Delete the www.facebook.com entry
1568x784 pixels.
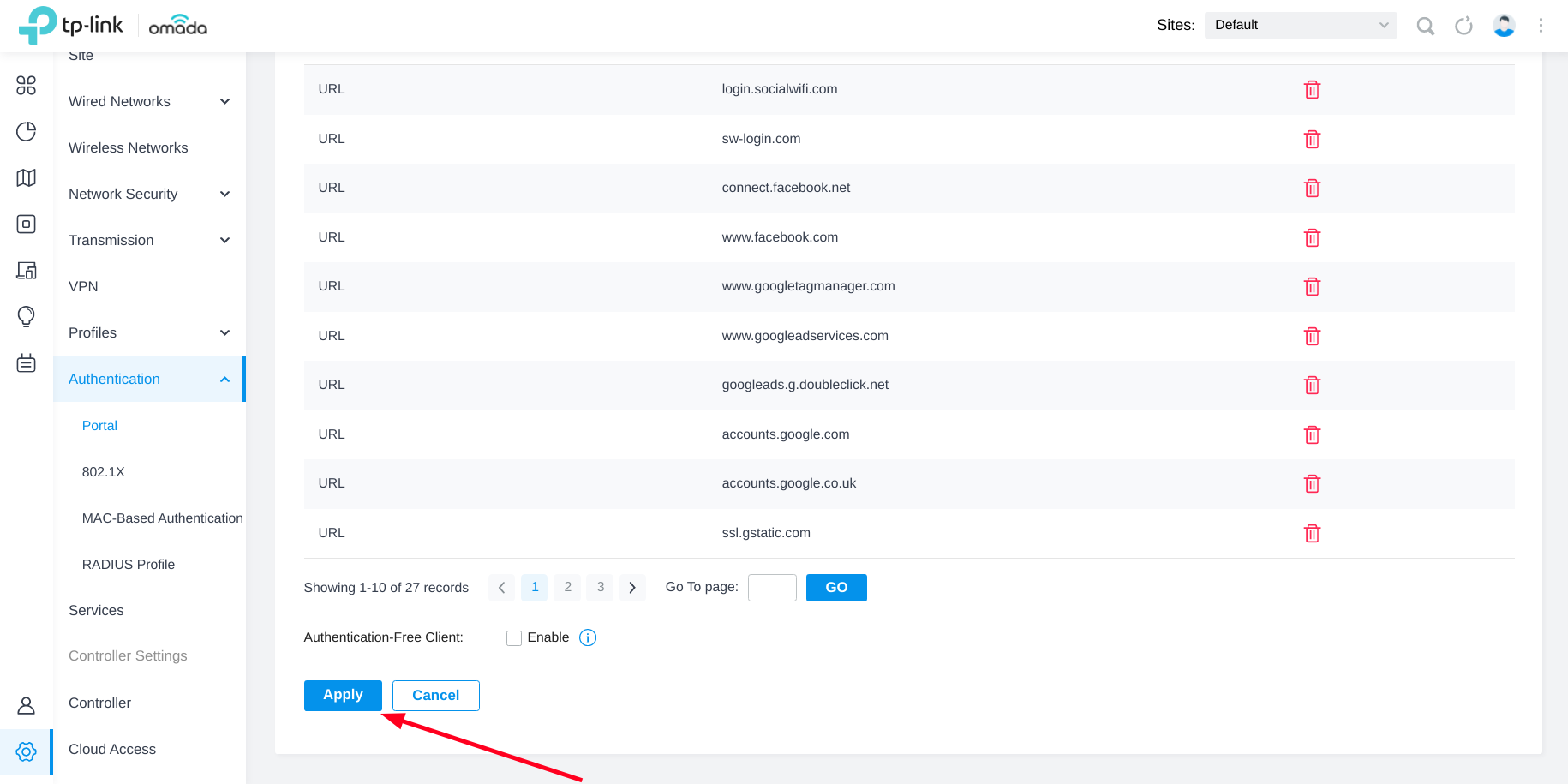click(x=1311, y=238)
